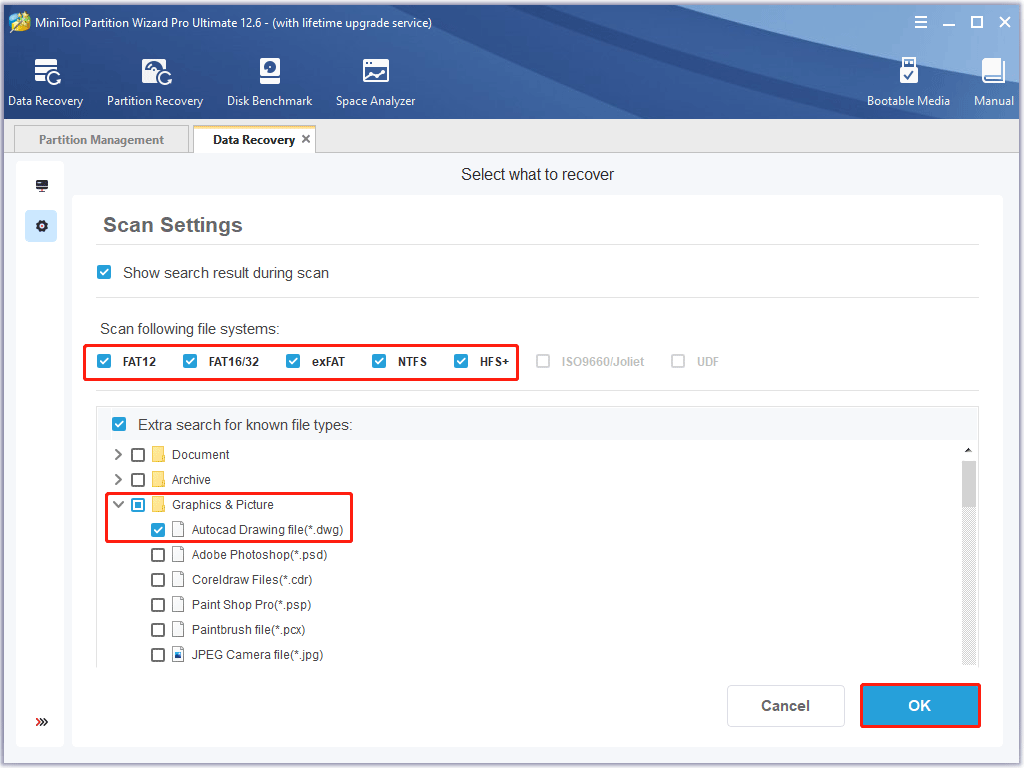Start the Space Analyzer

tap(375, 80)
